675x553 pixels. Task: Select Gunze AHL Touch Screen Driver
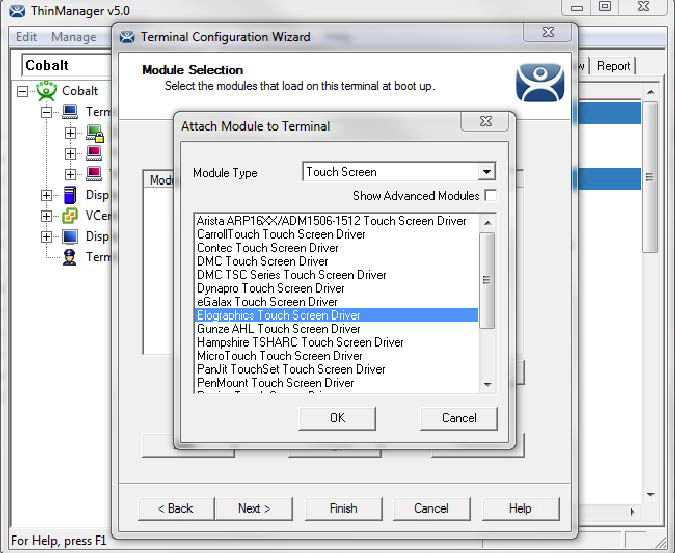tap(336, 329)
